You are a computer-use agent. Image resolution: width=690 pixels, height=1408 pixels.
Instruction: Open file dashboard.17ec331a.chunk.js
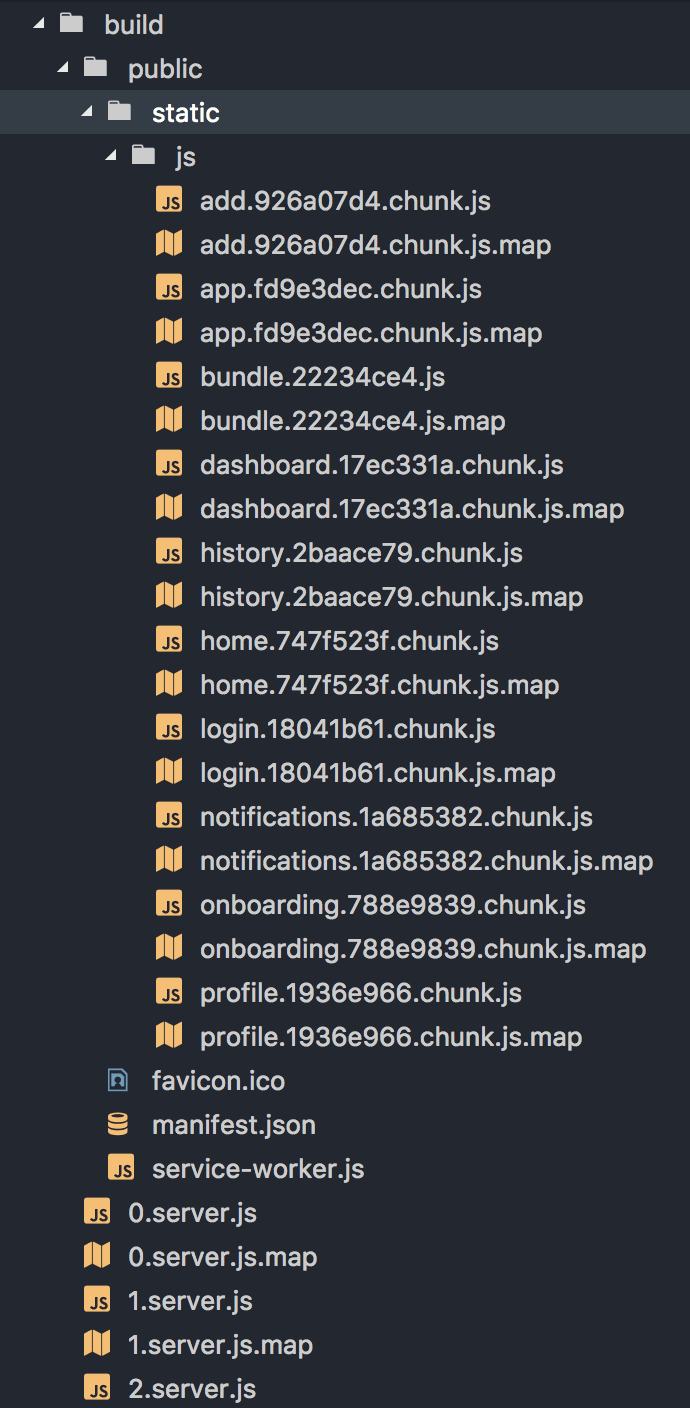(382, 465)
